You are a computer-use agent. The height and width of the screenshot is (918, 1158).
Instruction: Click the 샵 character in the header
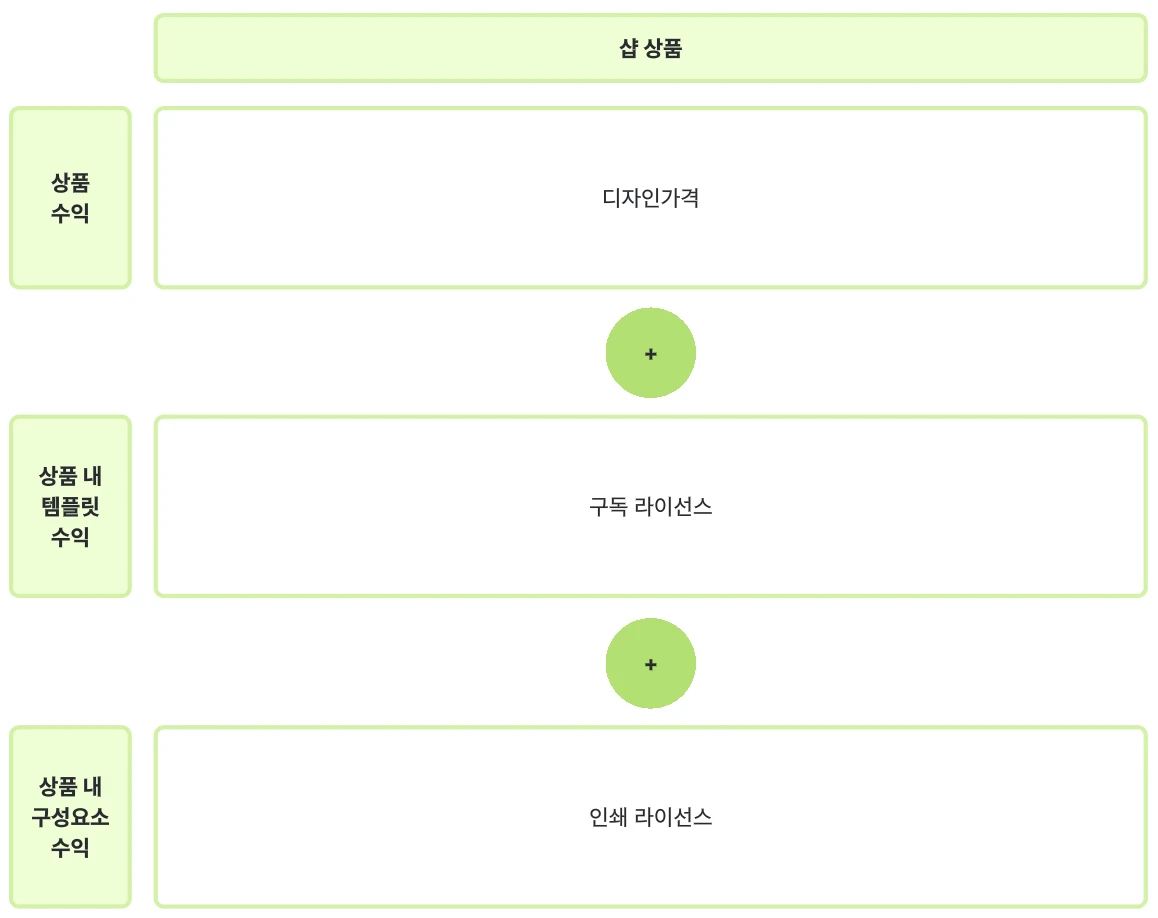tap(628, 48)
